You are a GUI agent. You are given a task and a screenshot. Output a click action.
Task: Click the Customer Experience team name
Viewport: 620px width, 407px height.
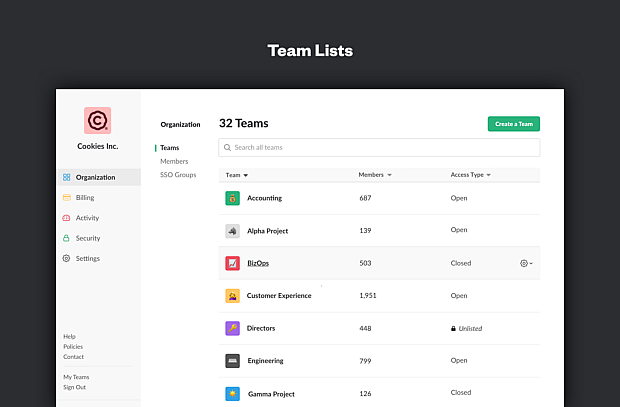point(279,296)
